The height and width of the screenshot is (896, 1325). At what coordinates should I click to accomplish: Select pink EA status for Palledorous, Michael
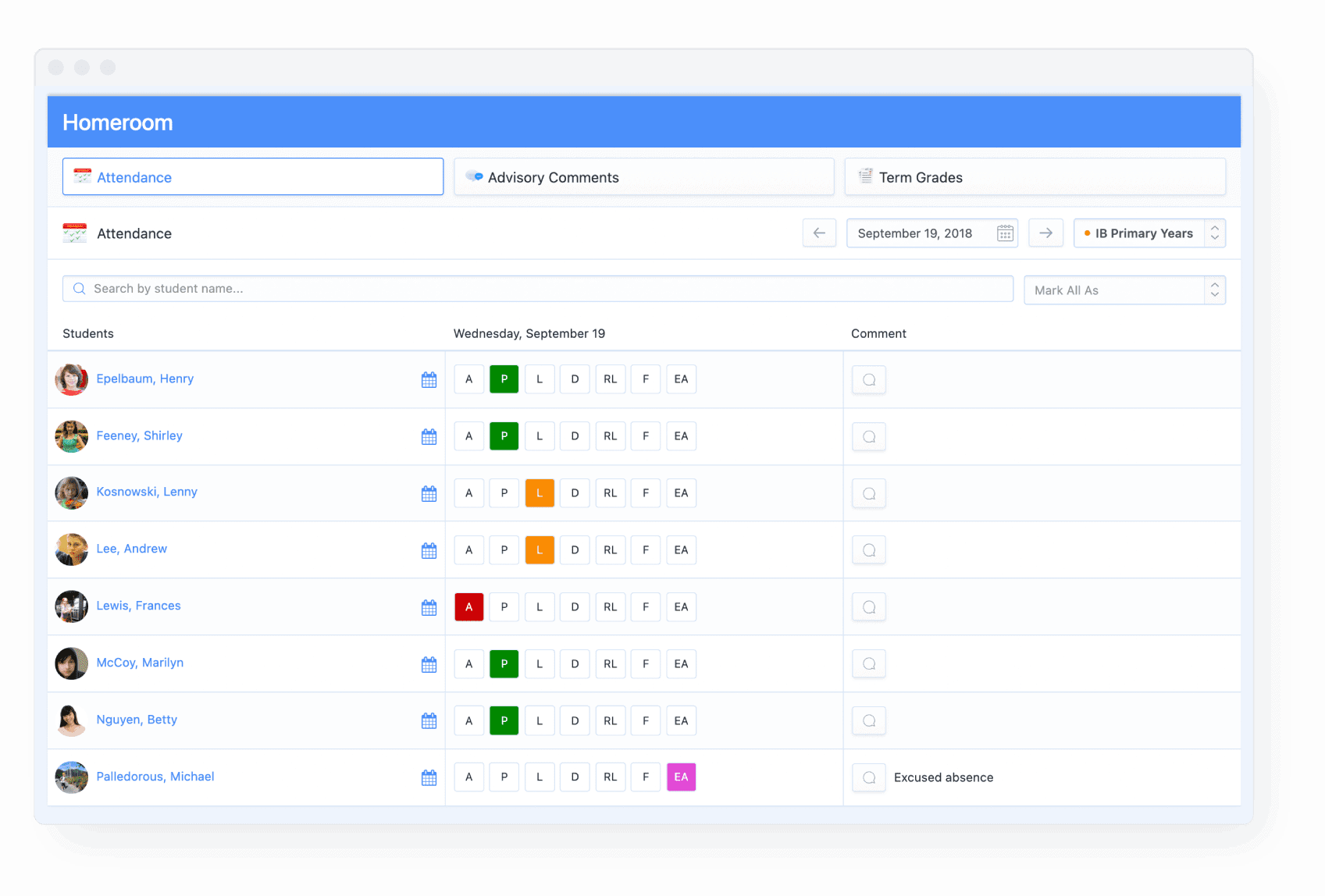pyautogui.click(x=681, y=777)
